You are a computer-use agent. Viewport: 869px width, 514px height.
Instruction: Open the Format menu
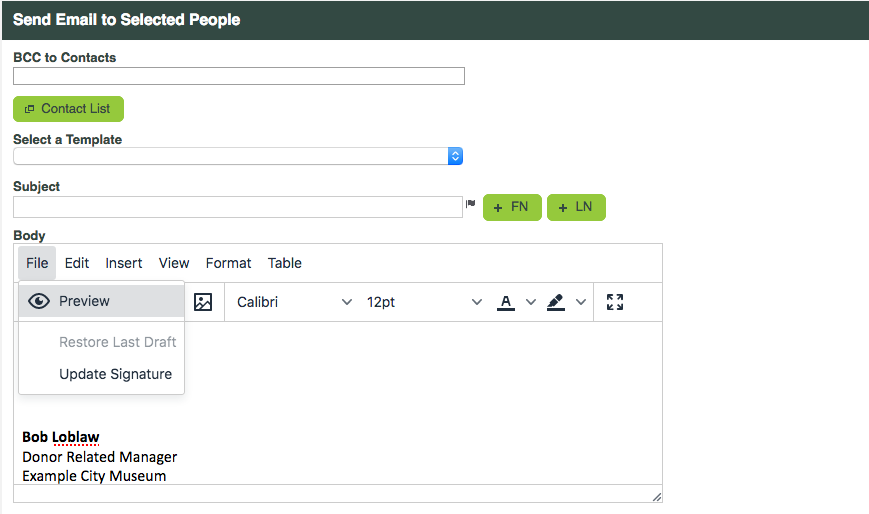228,263
